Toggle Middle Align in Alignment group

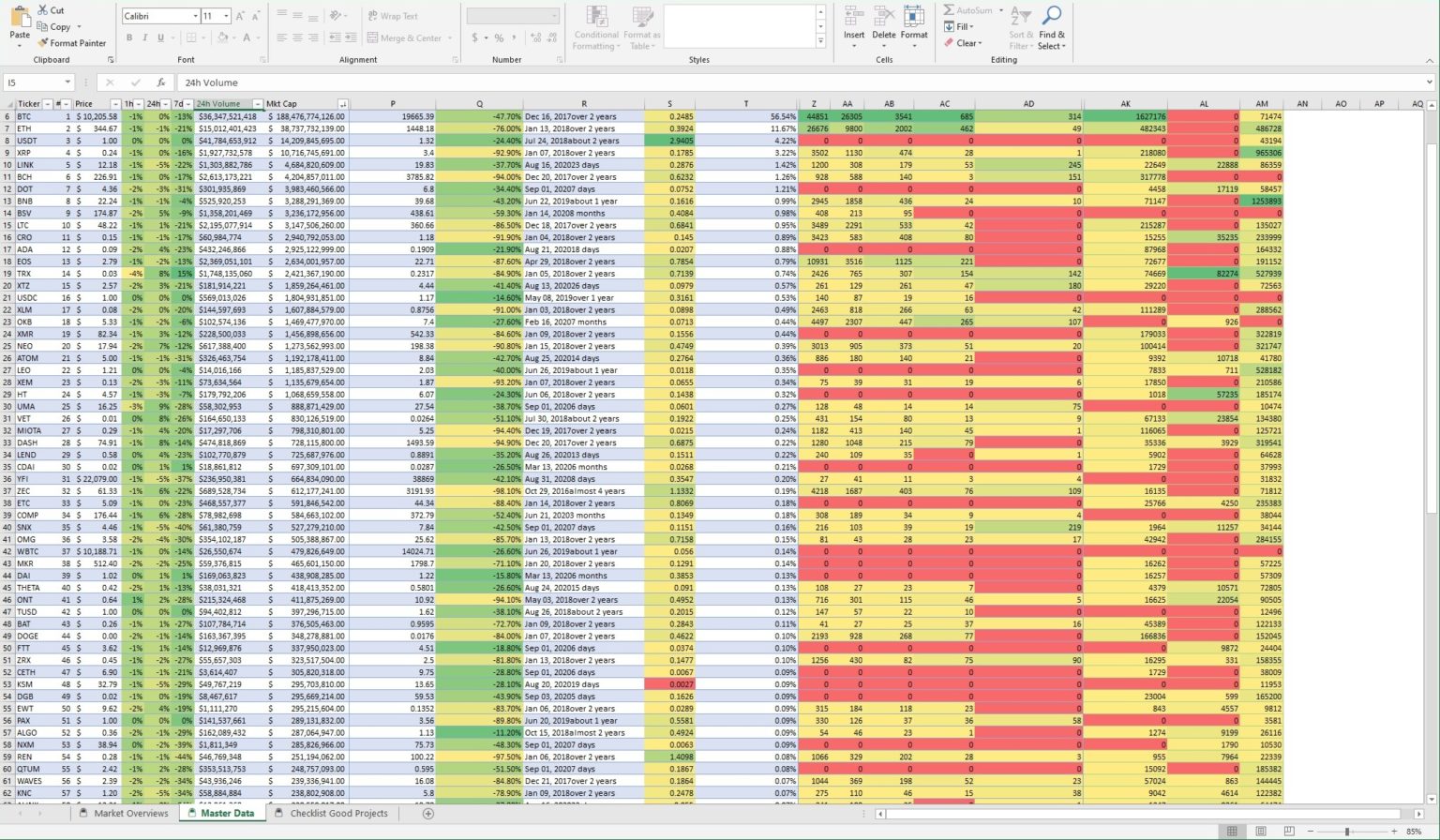(298, 16)
